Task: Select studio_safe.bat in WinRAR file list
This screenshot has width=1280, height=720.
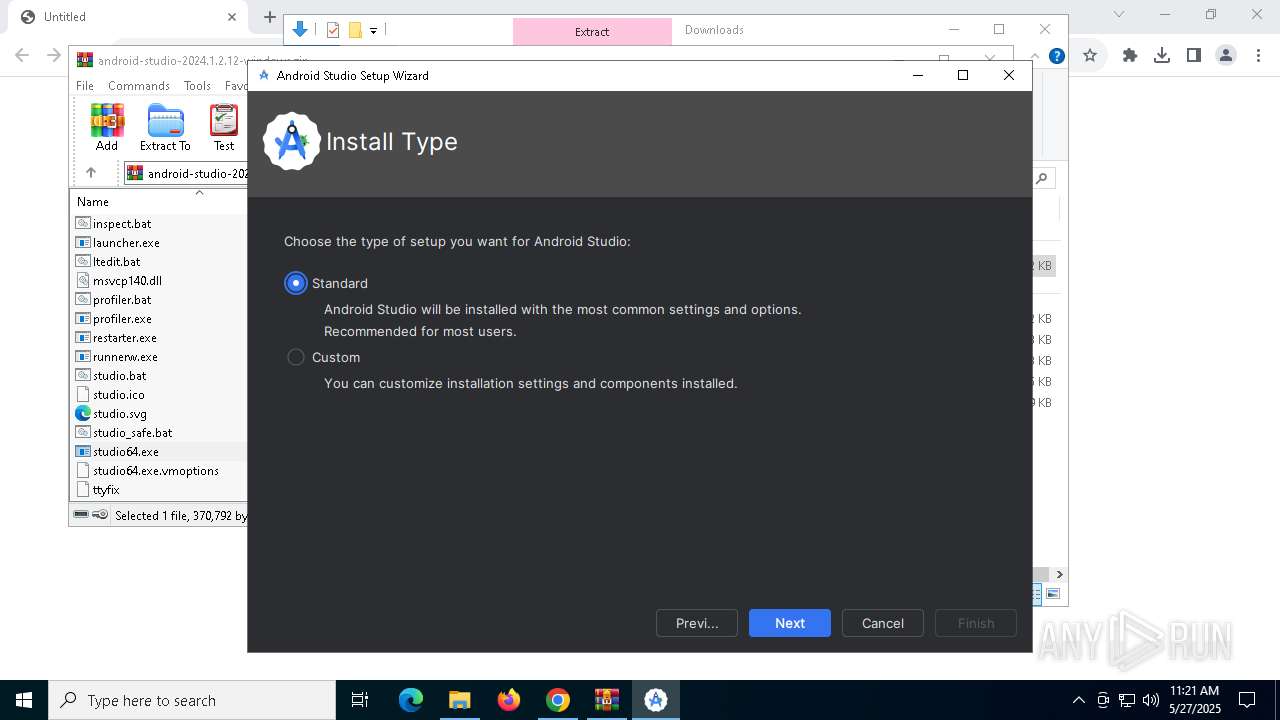Action: pos(132,433)
